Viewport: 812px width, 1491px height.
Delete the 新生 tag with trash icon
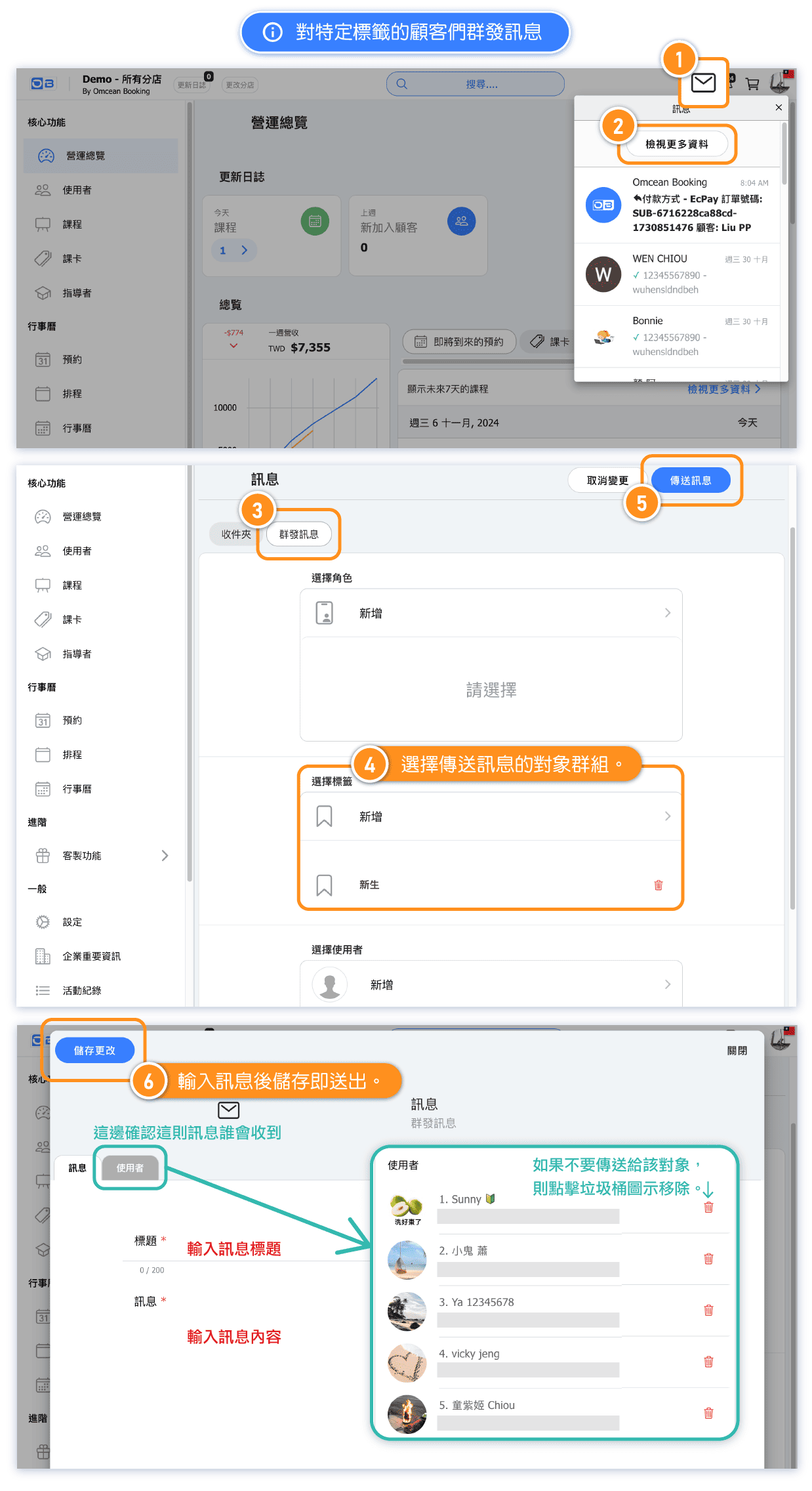[x=659, y=885]
